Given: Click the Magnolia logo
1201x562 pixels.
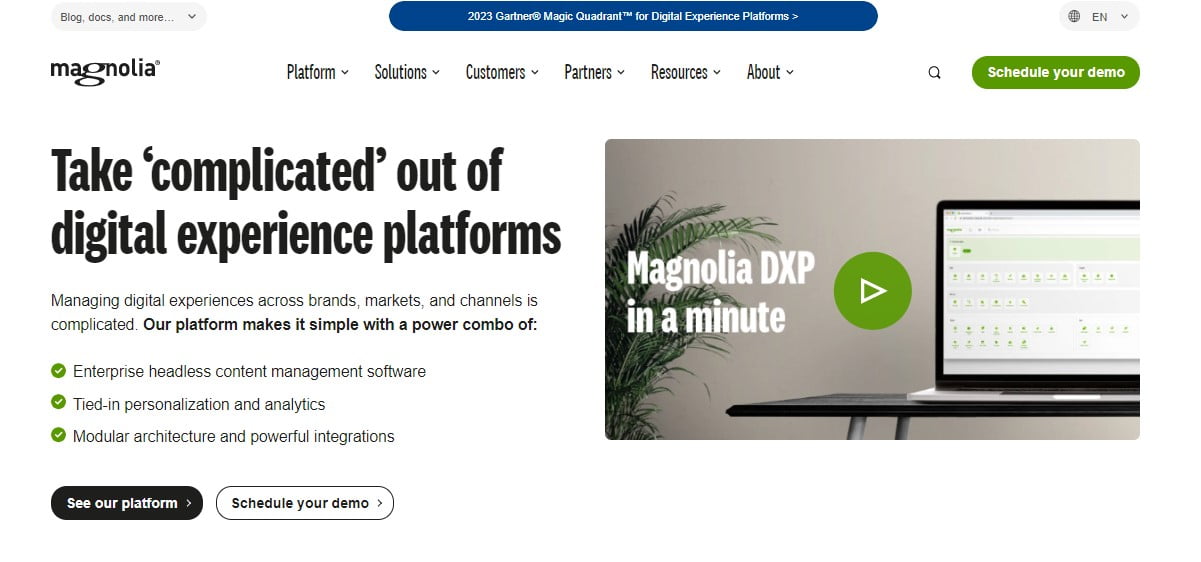Looking at the screenshot, I should [x=105, y=71].
